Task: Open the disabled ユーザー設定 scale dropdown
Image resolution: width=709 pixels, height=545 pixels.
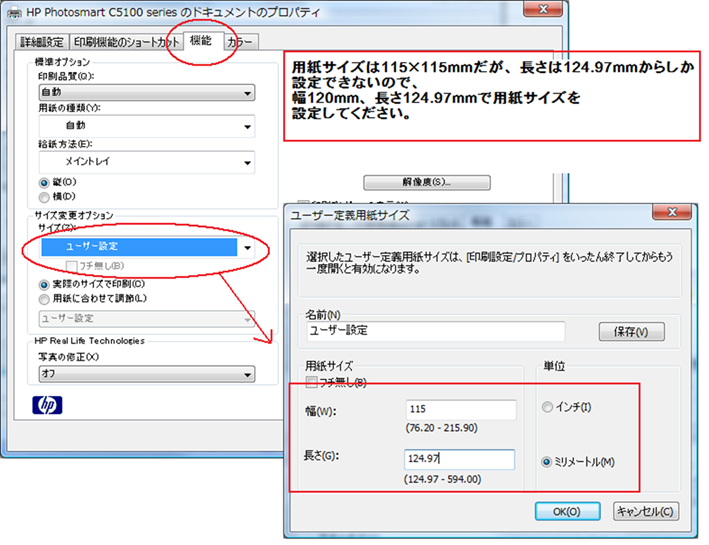Action: pos(147,319)
